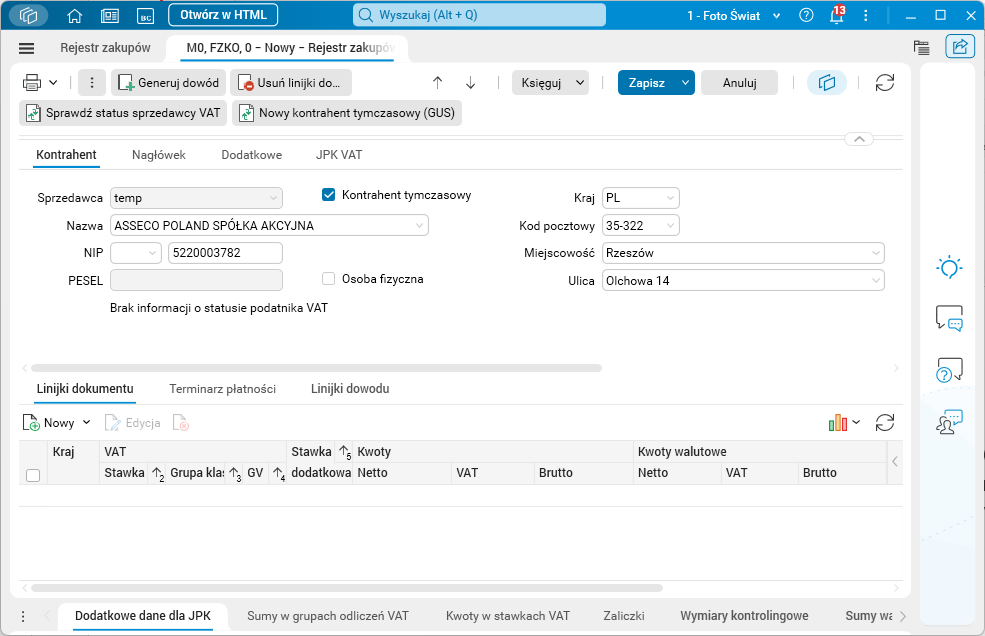Click the Wyszukaj search field

coord(479,15)
